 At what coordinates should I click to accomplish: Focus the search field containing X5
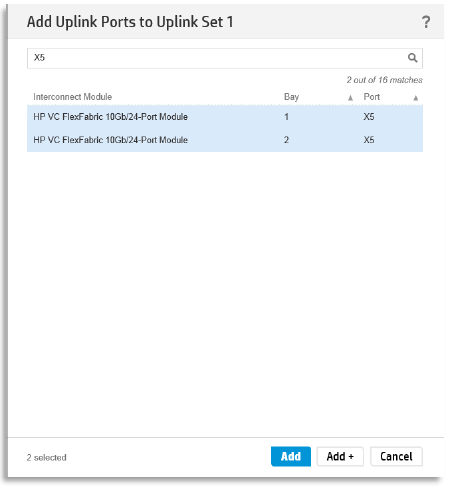click(x=225, y=58)
